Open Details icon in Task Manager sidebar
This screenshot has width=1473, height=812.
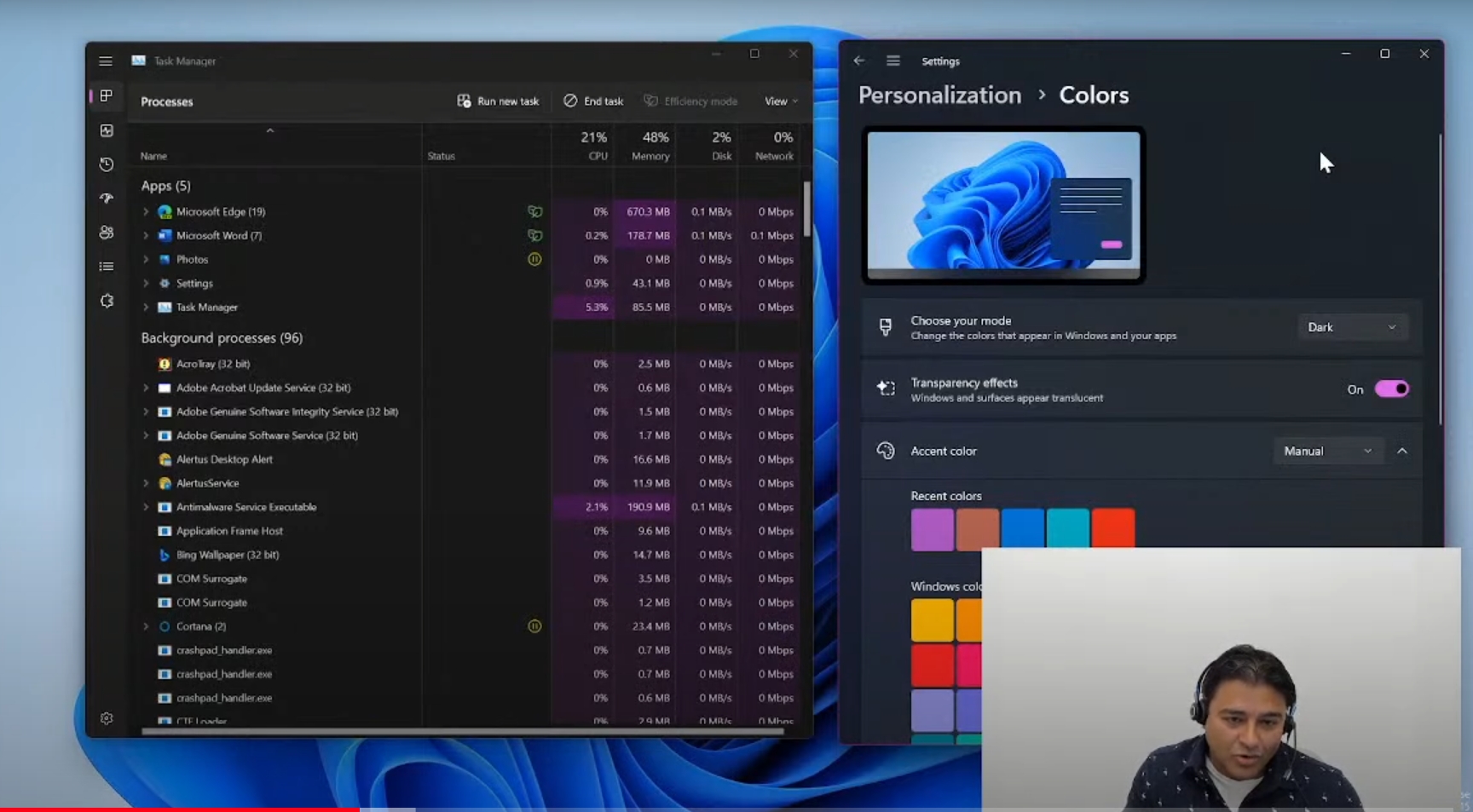point(107,267)
